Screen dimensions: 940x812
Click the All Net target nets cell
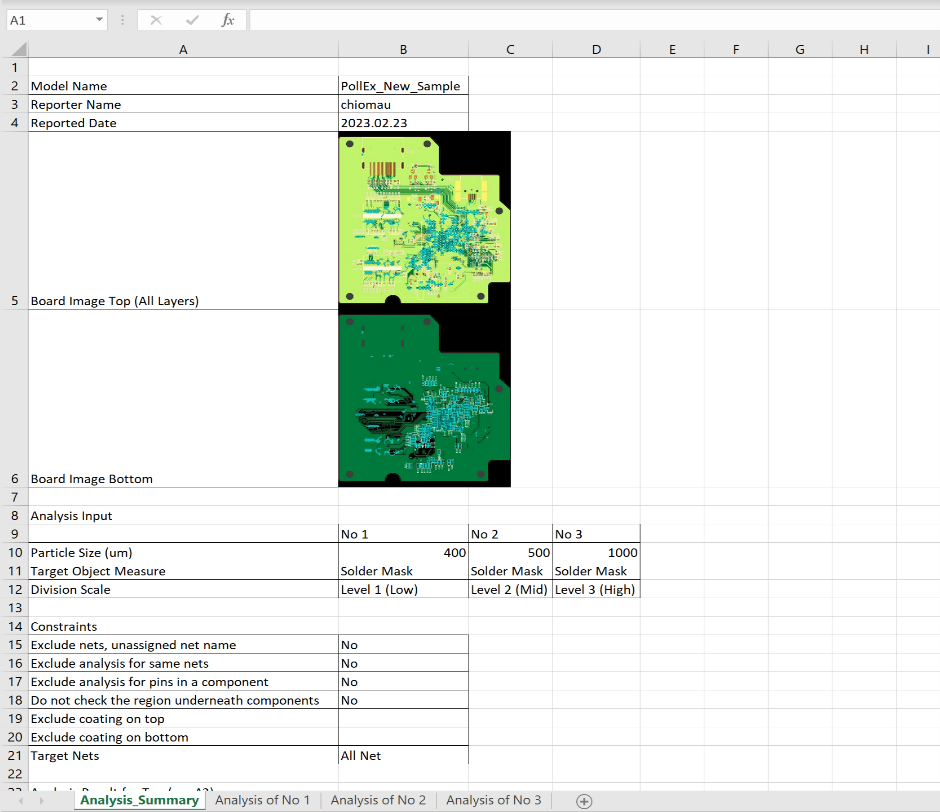coord(402,756)
